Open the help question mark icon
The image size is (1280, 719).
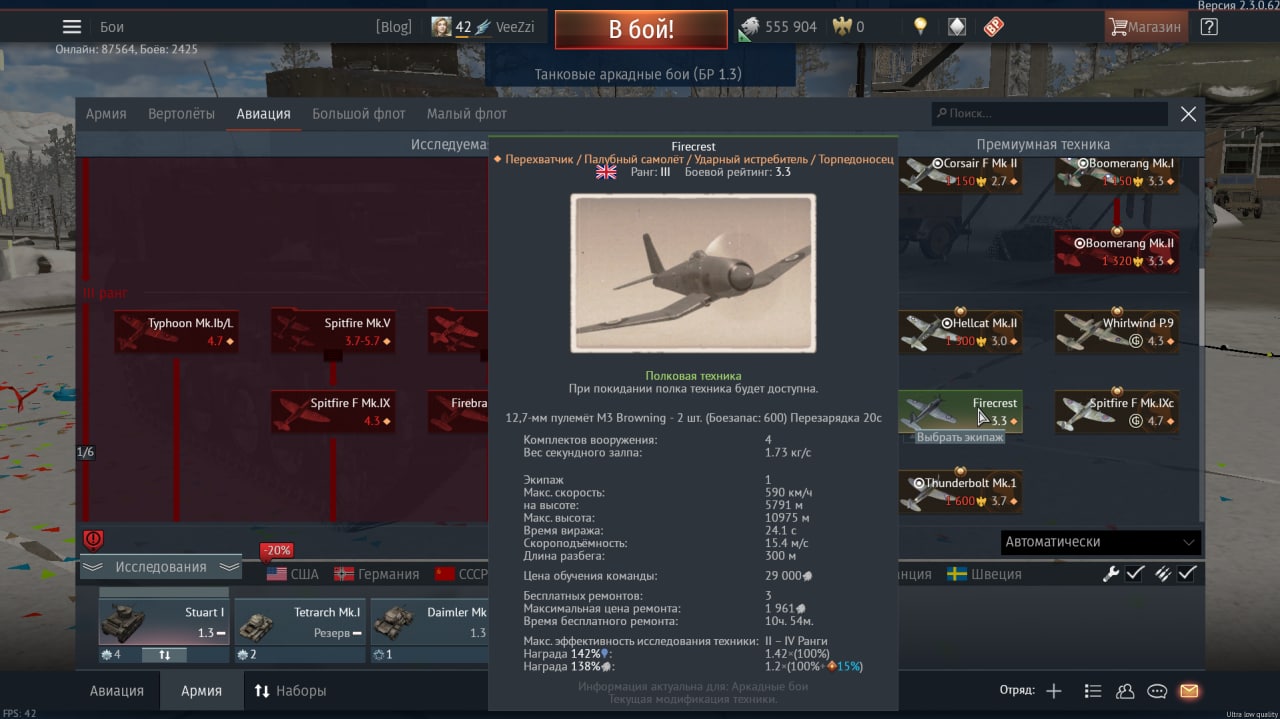pyautogui.click(x=1209, y=27)
